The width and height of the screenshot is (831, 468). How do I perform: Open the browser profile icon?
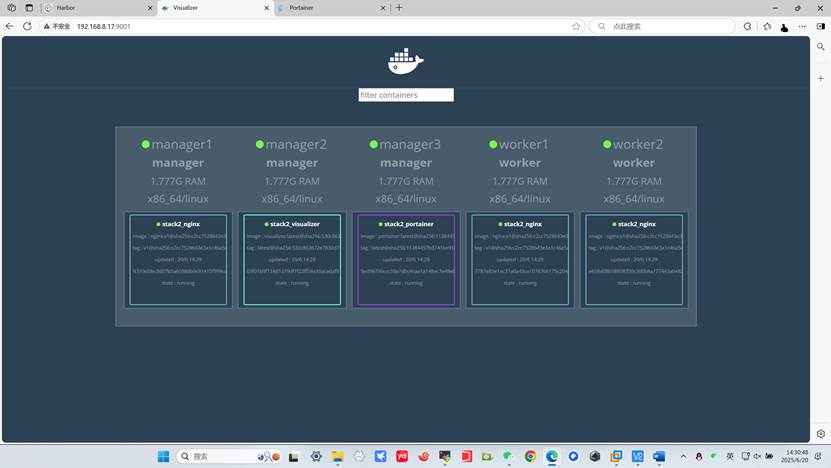click(x=784, y=27)
